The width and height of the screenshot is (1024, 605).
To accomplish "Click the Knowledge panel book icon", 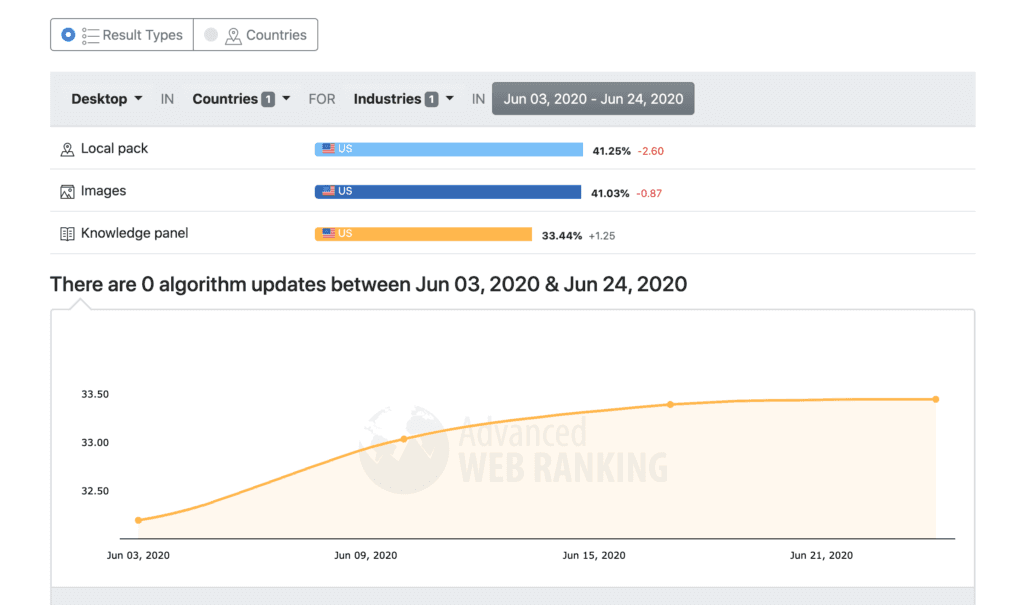I will tap(67, 234).
